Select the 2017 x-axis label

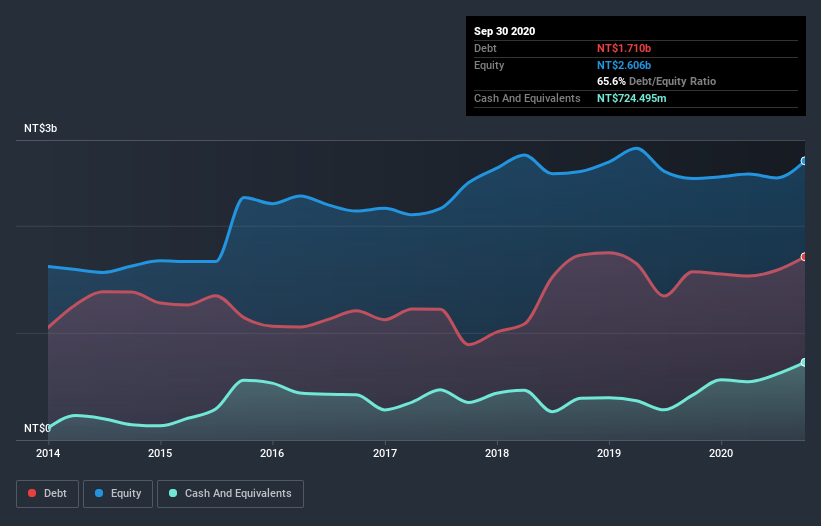click(x=385, y=453)
